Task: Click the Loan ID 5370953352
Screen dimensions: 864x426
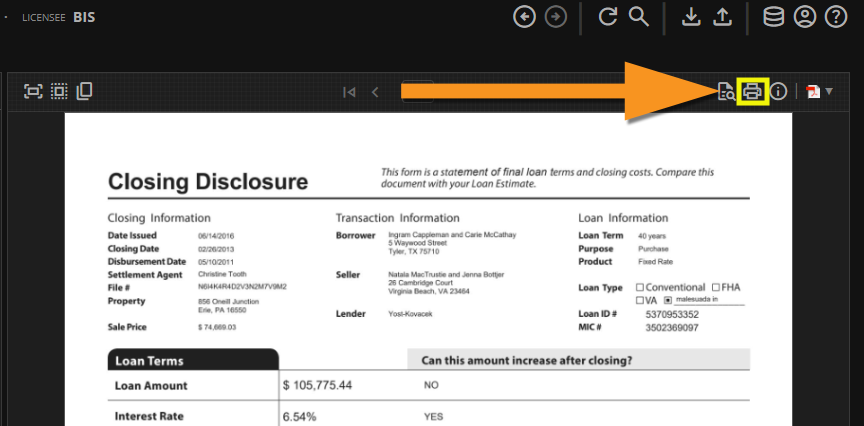Action: click(x=672, y=315)
